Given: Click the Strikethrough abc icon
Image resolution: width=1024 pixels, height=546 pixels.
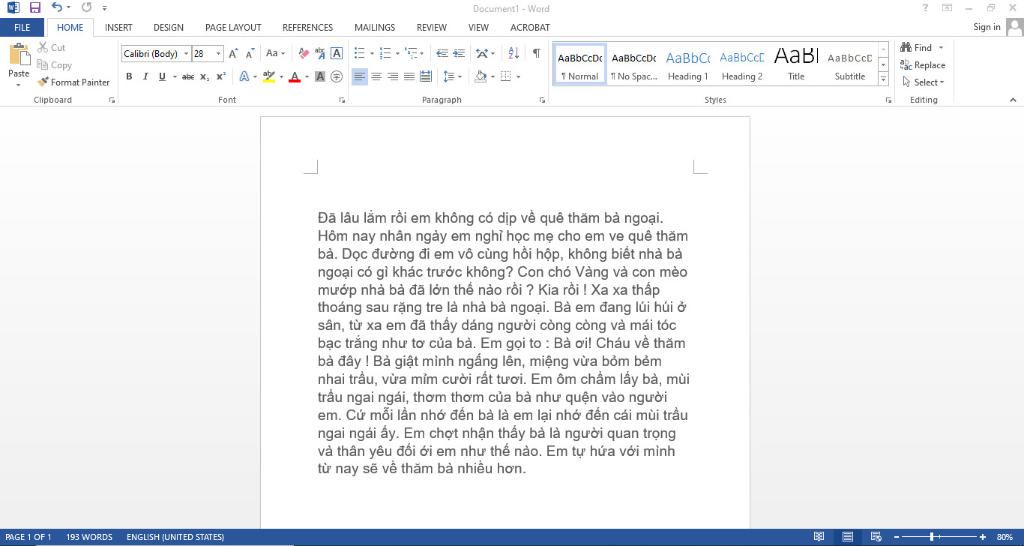Looking at the screenshot, I should point(188,76).
